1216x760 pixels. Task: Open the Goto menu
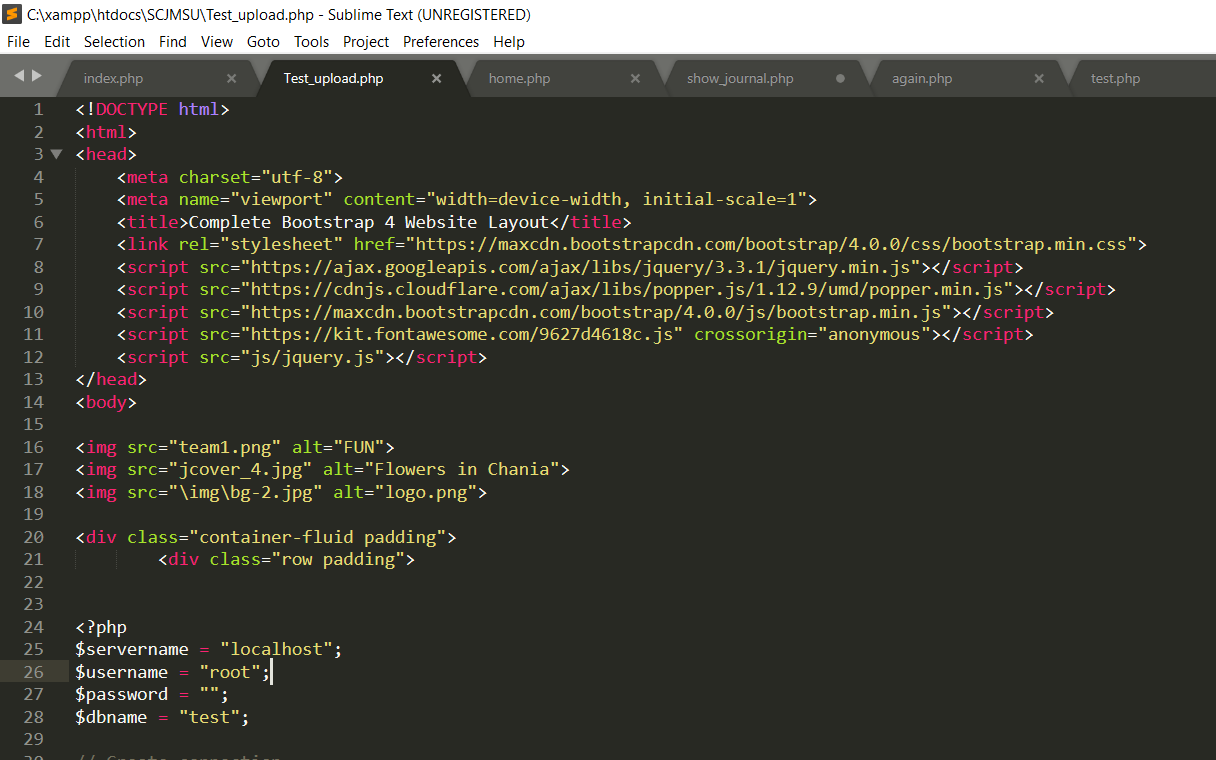[263, 42]
